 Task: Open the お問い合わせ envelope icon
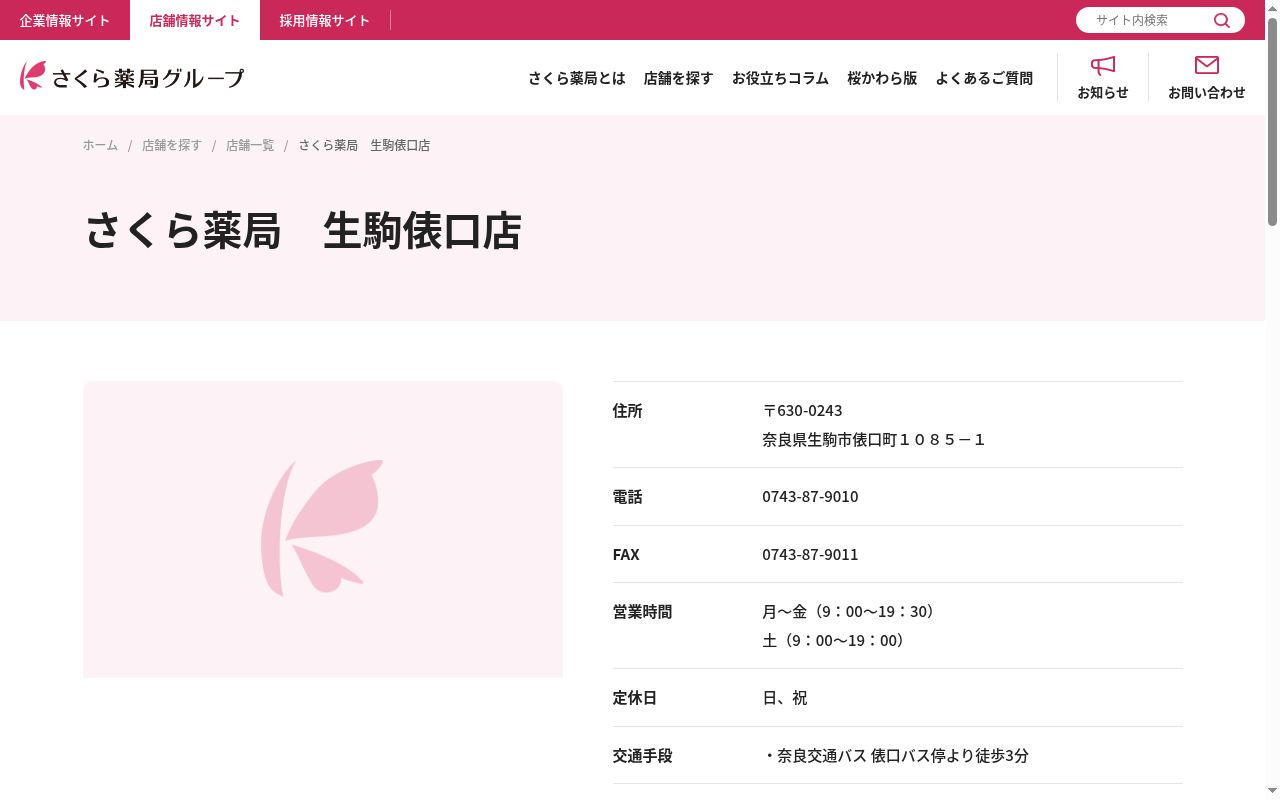(1207, 65)
